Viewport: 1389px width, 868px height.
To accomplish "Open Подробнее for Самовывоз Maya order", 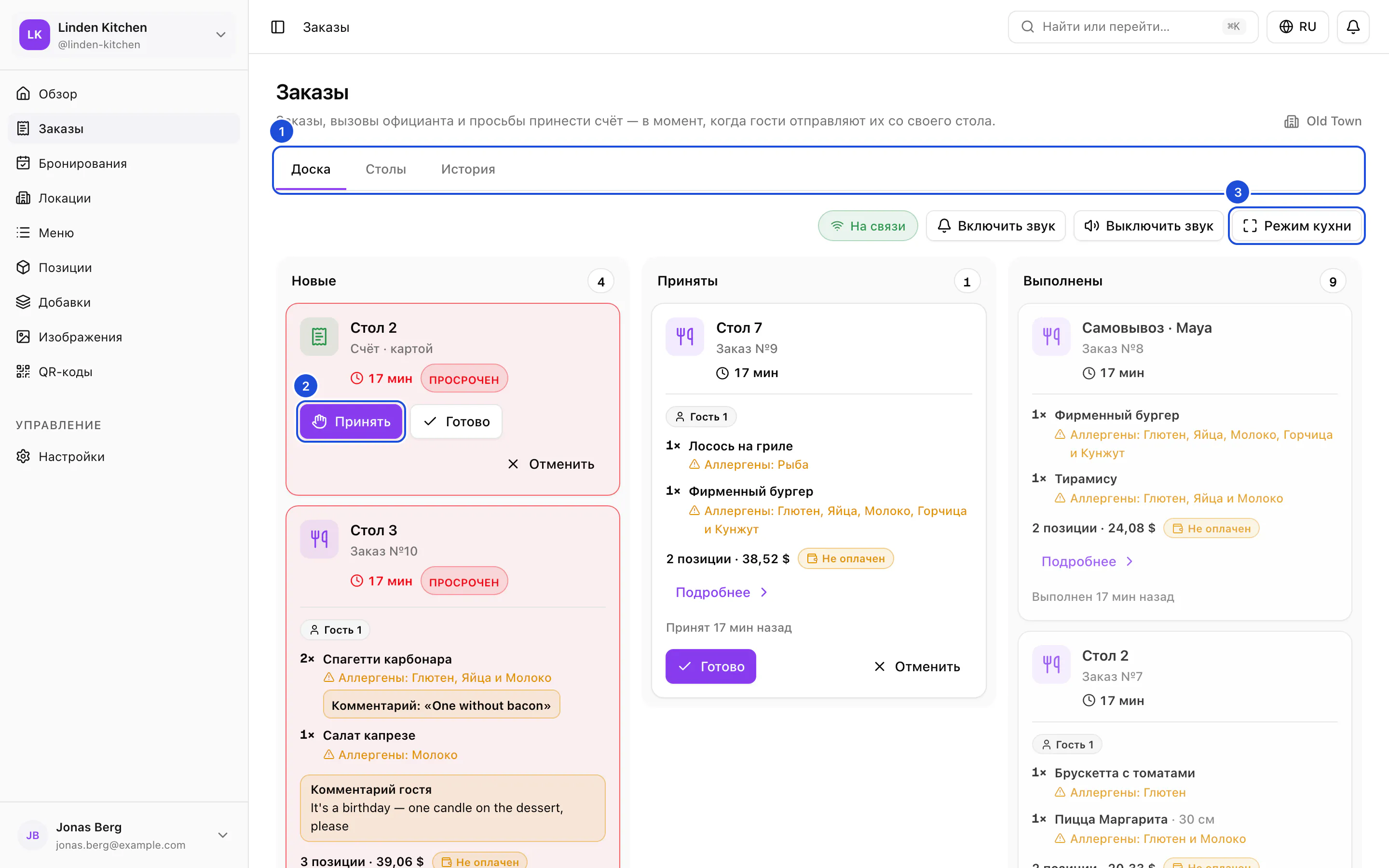I will [x=1088, y=561].
